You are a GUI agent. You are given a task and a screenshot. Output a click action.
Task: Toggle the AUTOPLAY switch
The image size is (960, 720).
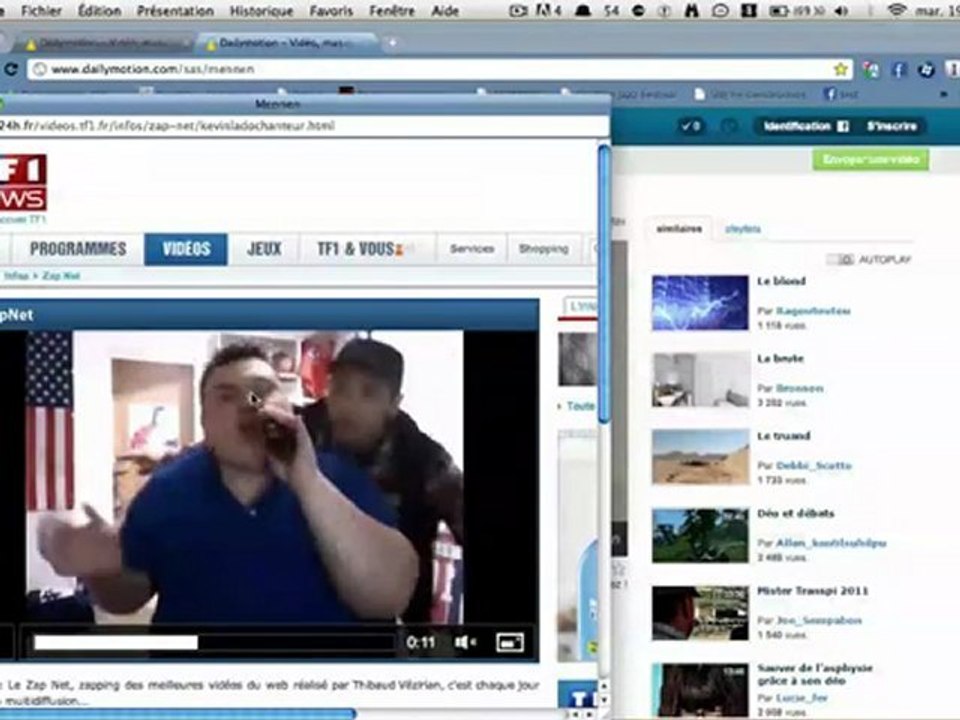tap(840, 260)
